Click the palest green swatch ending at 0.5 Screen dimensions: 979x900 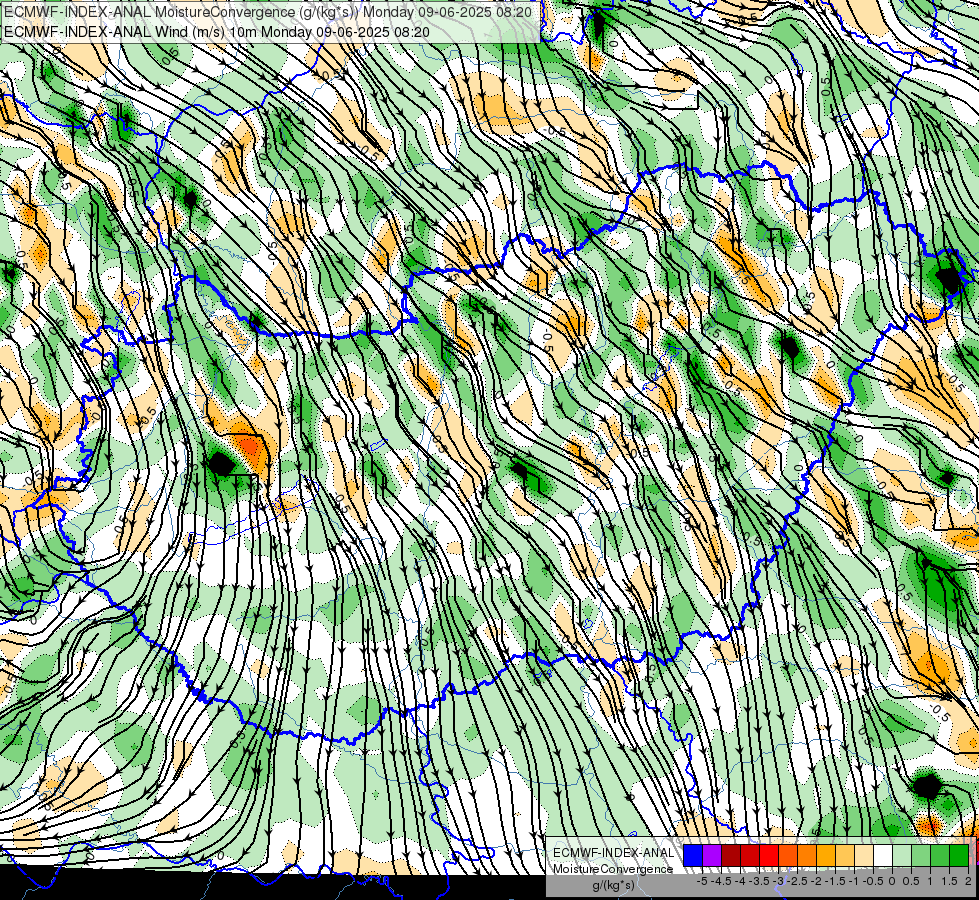click(x=902, y=856)
